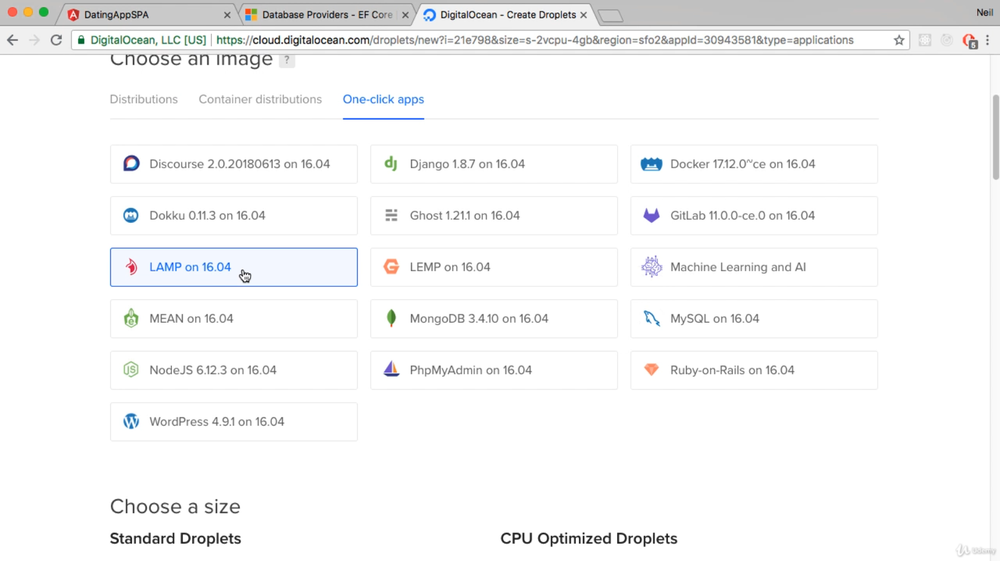Click the Standard Droplets heading
The height and width of the screenshot is (561, 1000).
pos(175,539)
